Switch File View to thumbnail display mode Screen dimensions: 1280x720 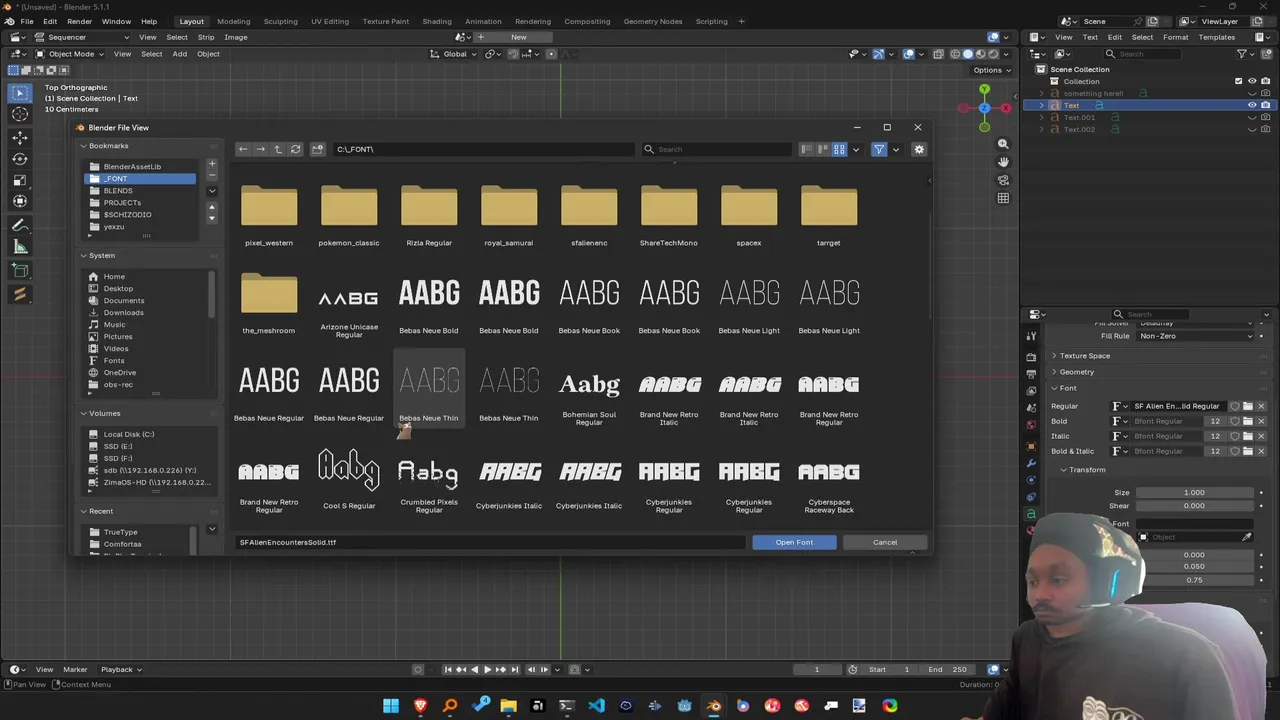(840, 149)
